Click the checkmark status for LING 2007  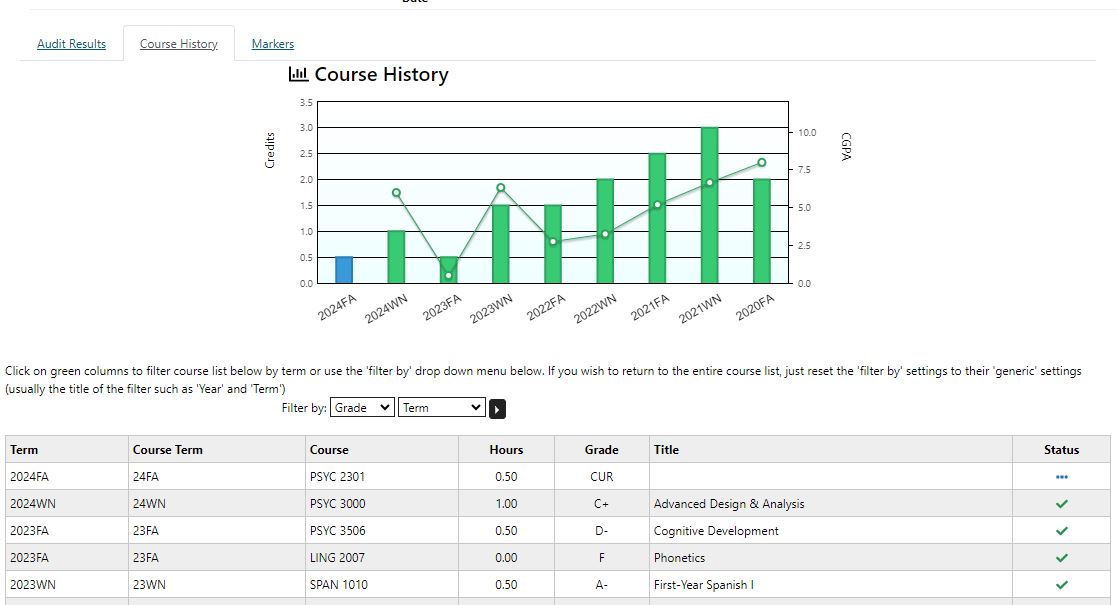coord(1061,558)
